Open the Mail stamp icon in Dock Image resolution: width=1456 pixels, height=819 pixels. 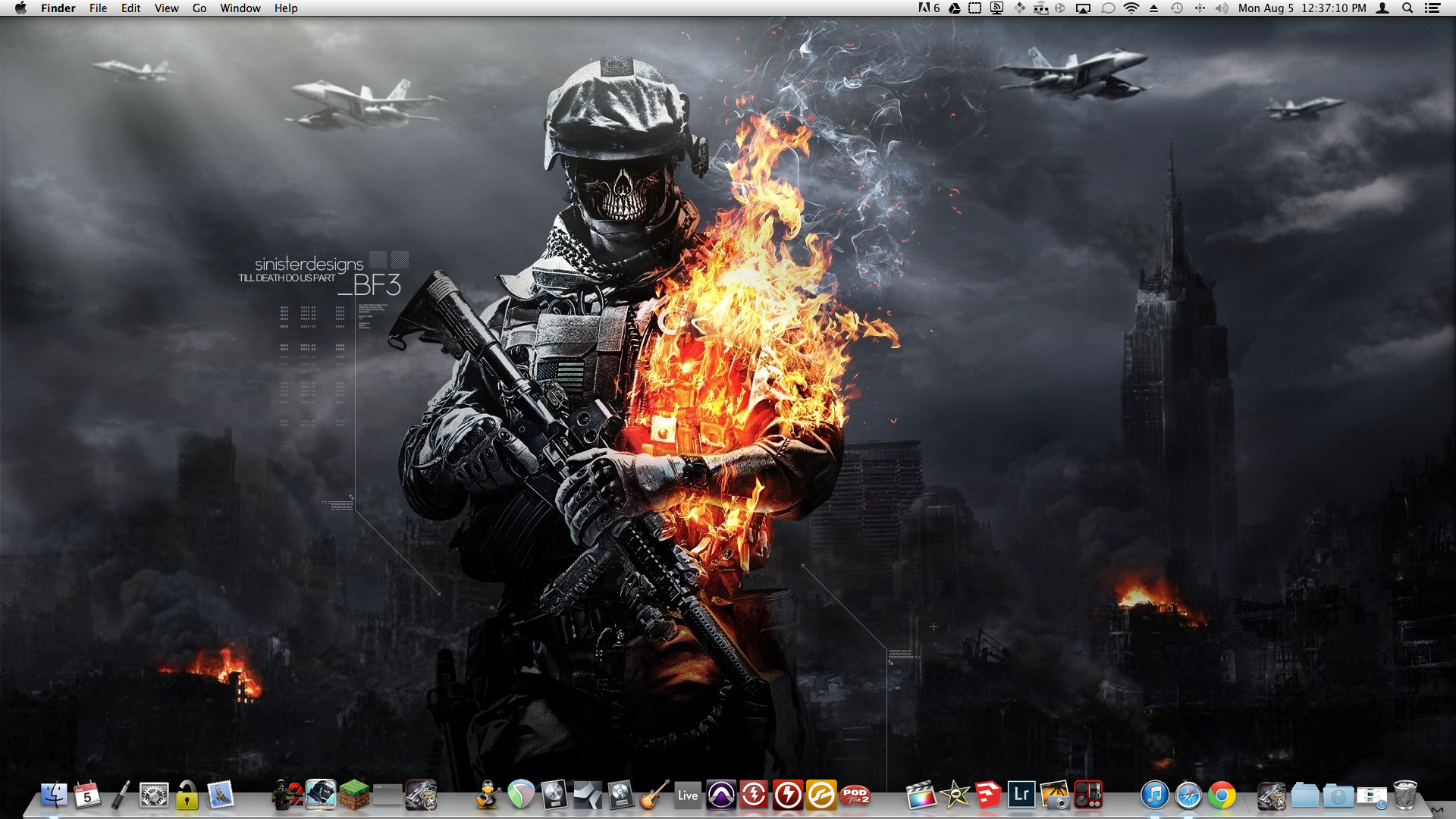click(x=221, y=795)
